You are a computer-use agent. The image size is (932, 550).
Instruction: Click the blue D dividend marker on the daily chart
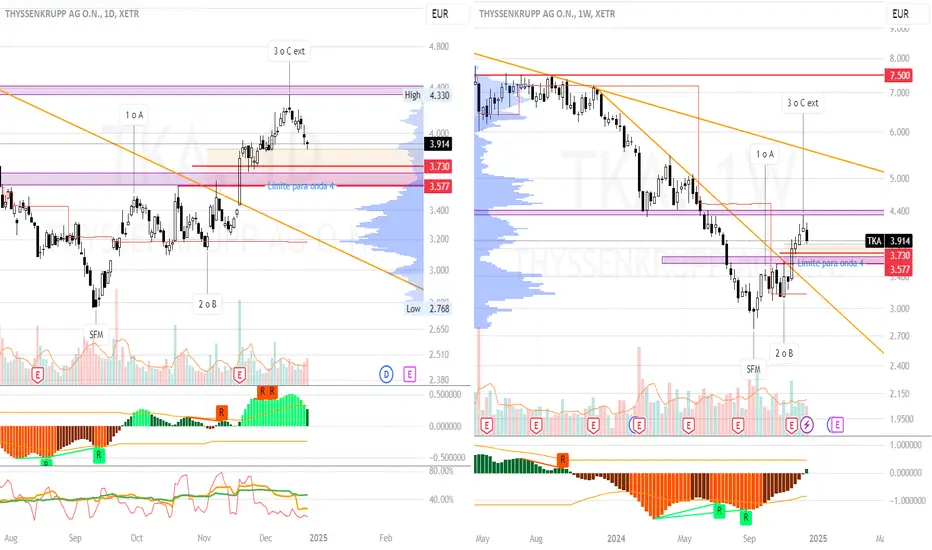[x=386, y=374]
